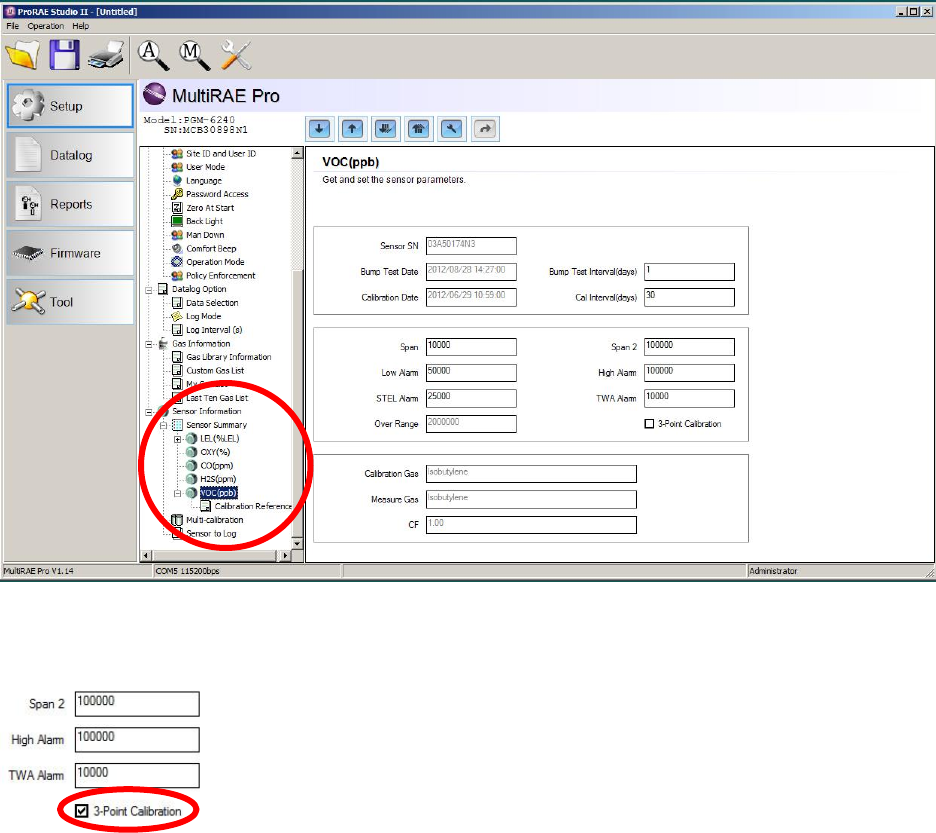The image size is (936, 833).
Task: Open the Operation menu
Action: (45, 26)
